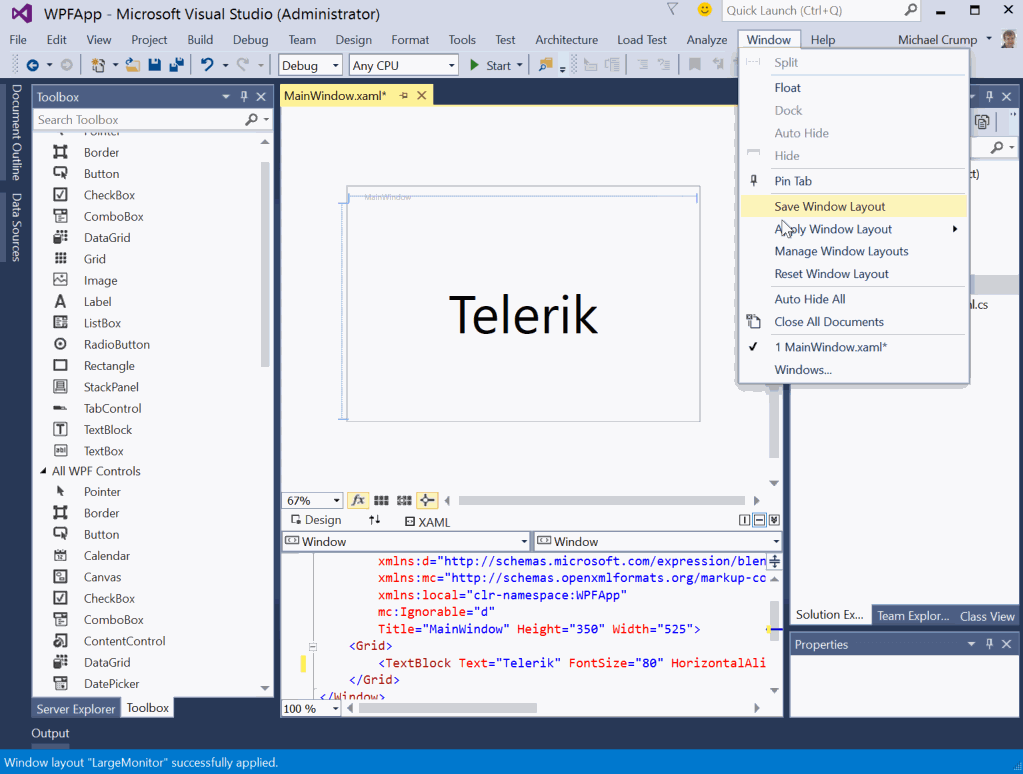Open the XAML editor 100 % zoom dropdown
The image size is (1023, 774).
(x=336, y=709)
